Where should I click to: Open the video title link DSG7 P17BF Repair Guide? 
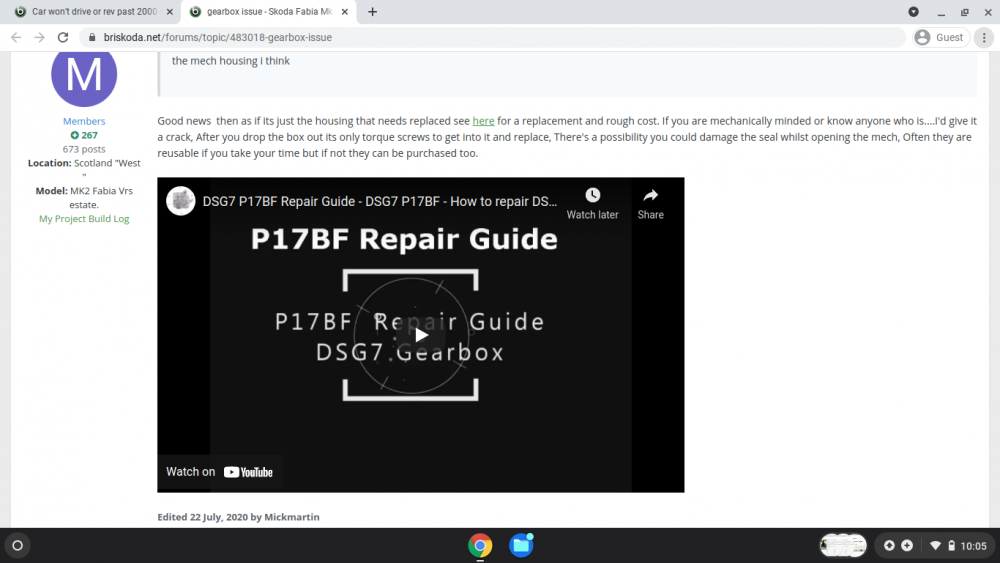click(379, 201)
